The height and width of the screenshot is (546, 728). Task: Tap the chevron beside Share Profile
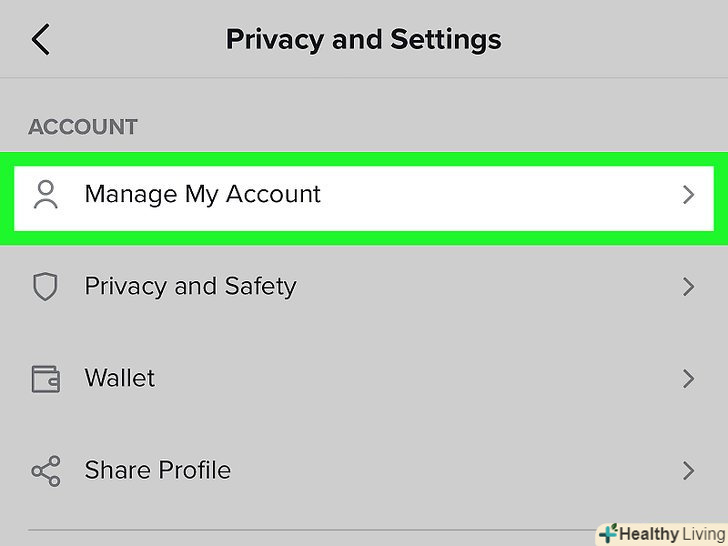point(688,471)
